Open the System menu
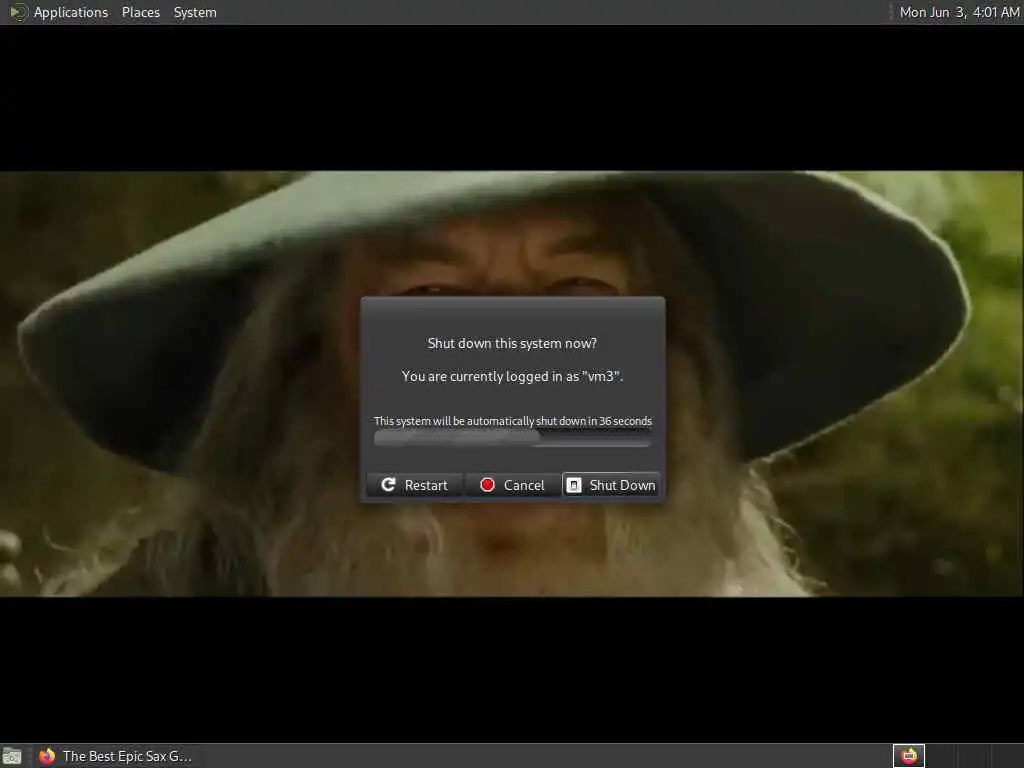The width and height of the screenshot is (1024, 768). (x=195, y=12)
